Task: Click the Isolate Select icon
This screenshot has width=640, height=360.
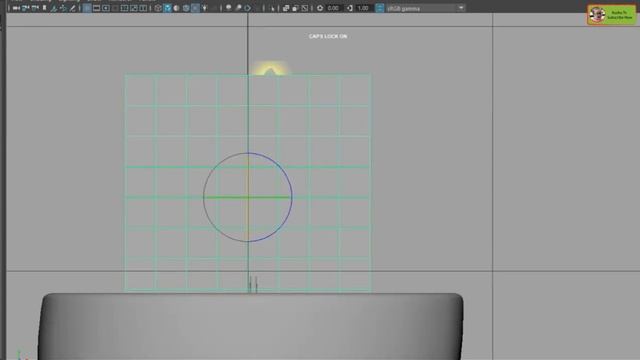Action: (272, 8)
